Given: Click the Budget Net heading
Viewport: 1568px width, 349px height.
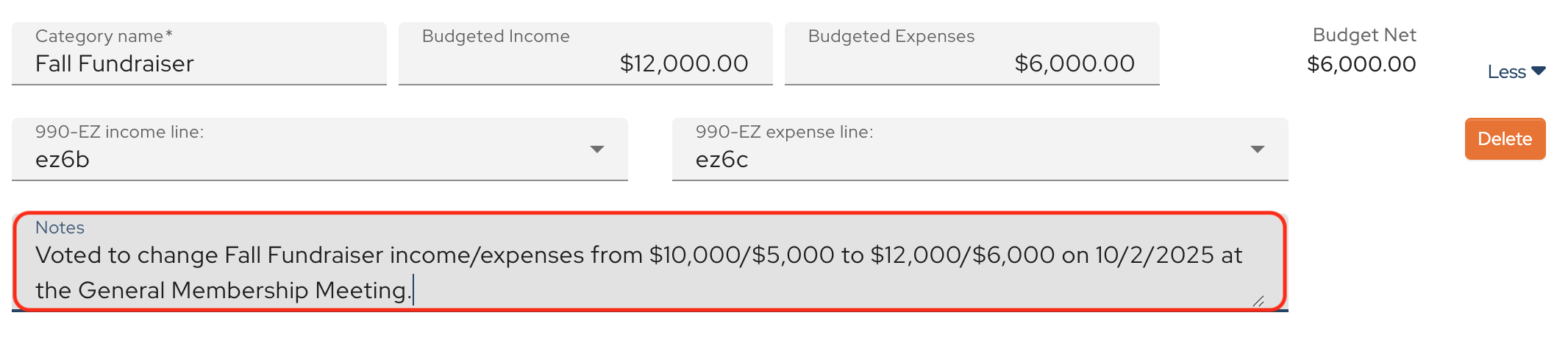Looking at the screenshot, I should click(1364, 35).
